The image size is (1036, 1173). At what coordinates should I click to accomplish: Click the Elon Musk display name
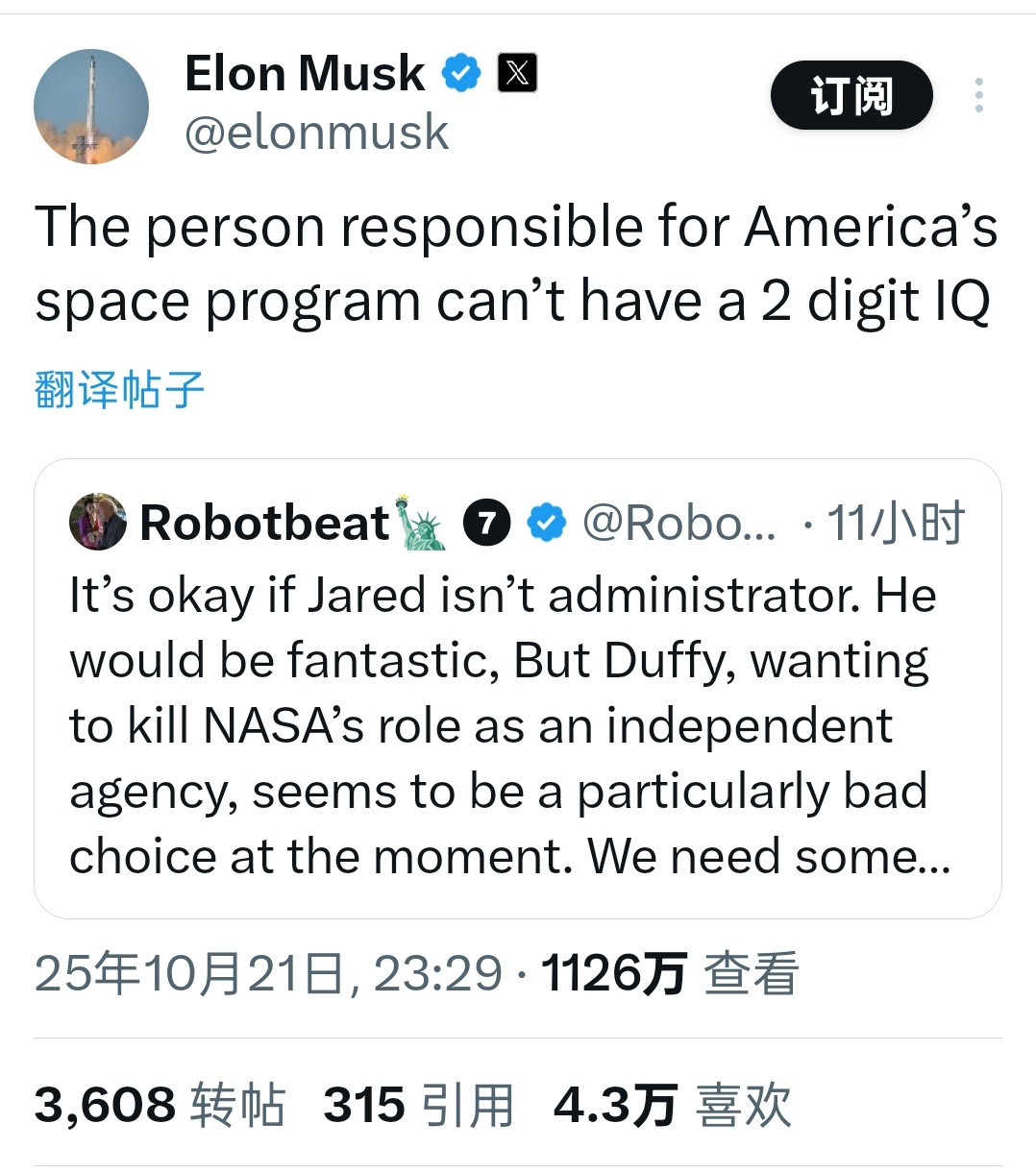pos(305,73)
